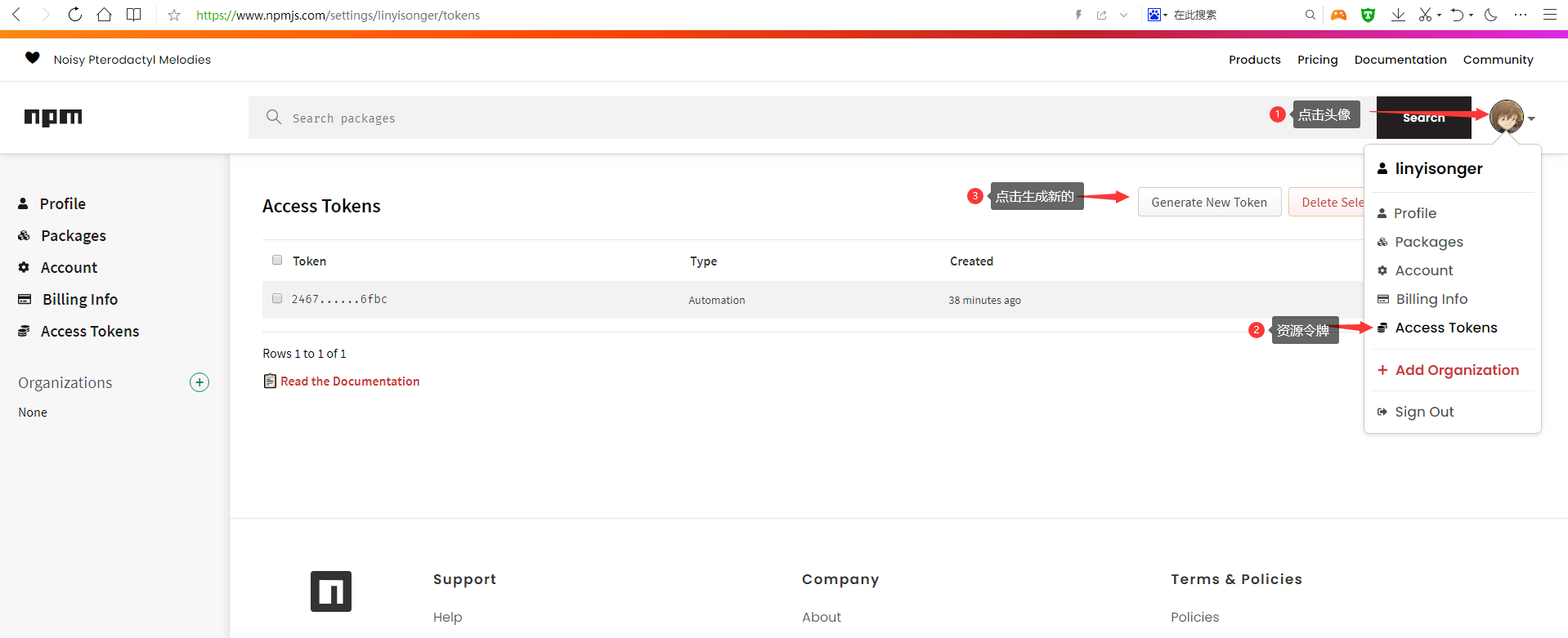Image resolution: width=1568 pixels, height=638 pixels.
Task: Click the Automation type cell
Action: [717, 300]
